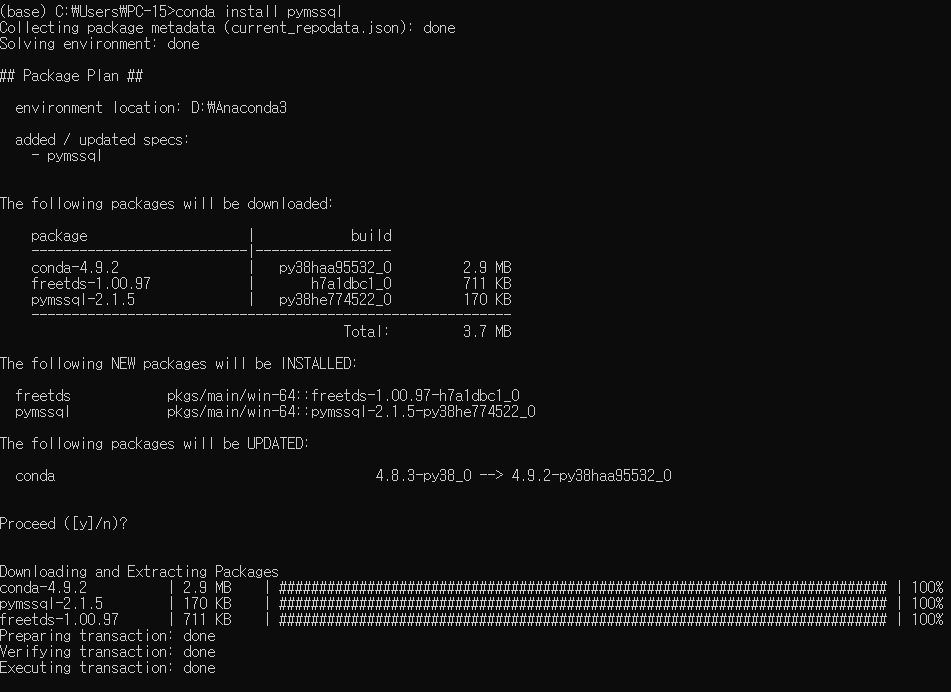
Task: Click the 'package' column header
Action: click(59, 236)
